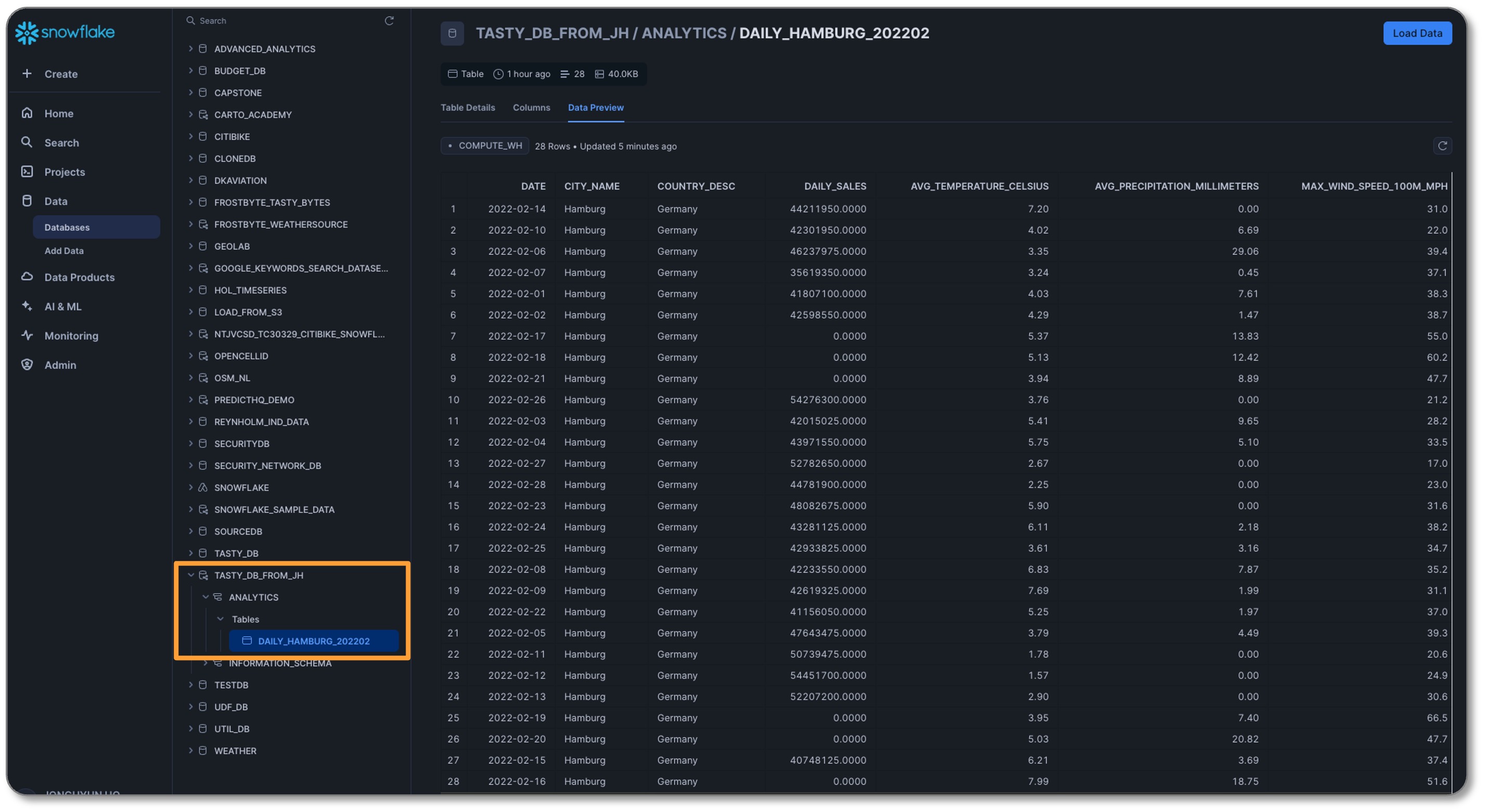Screen dimensions: 1485x812
Task: Open Monitoring in the sidebar
Action: pos(71,335)
